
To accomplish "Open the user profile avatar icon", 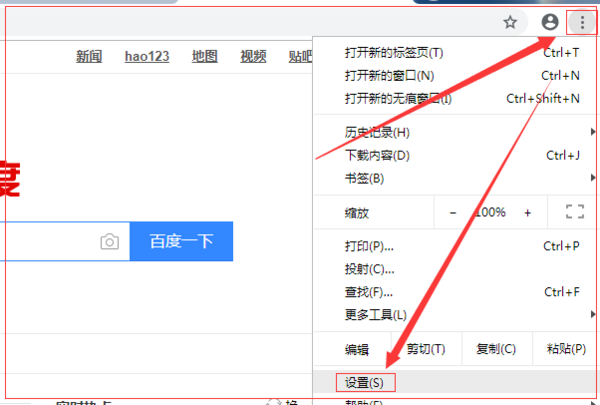I will coord(549,21).
